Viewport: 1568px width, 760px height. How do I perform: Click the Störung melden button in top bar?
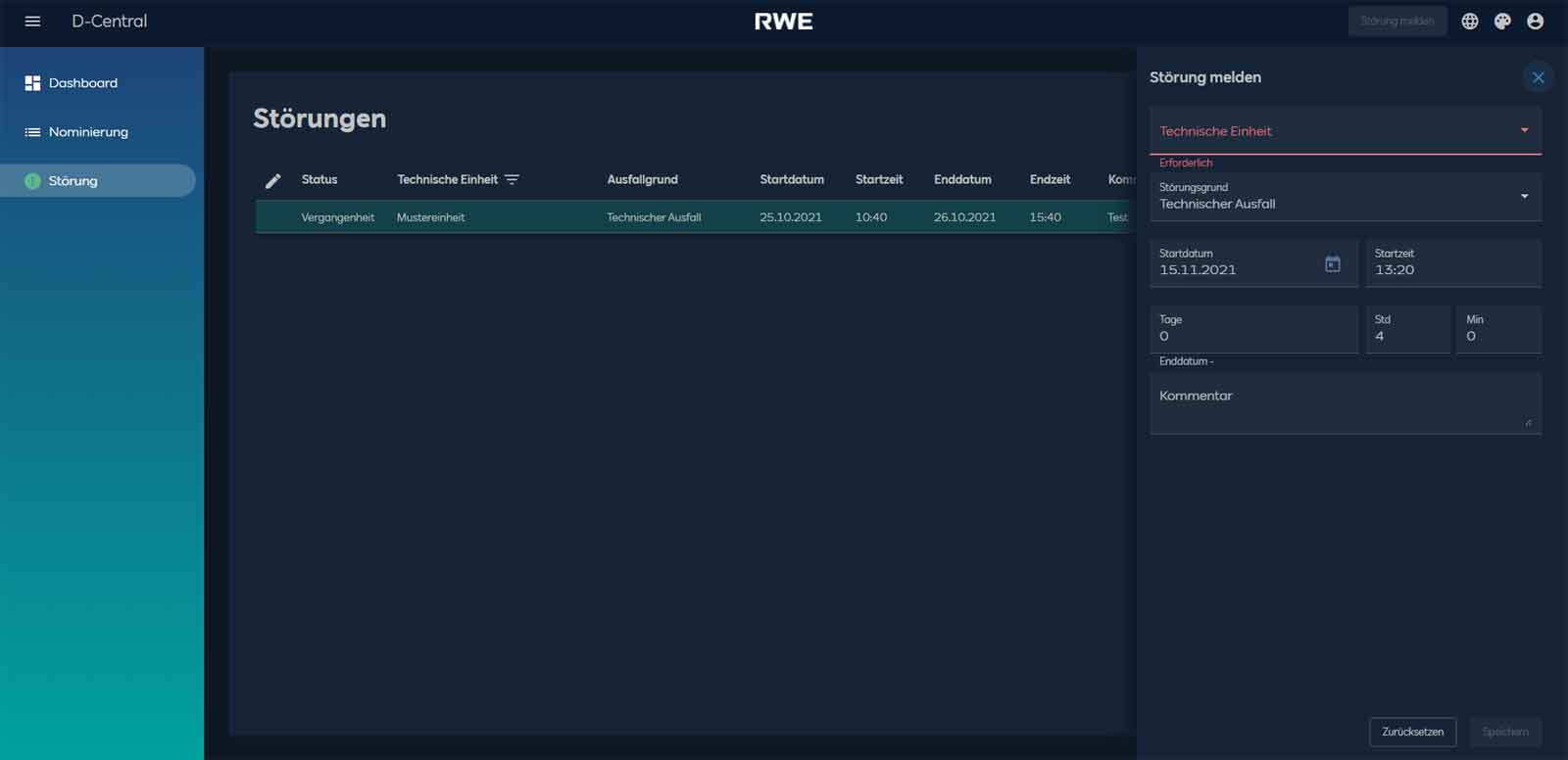[x=1397, y=22]
